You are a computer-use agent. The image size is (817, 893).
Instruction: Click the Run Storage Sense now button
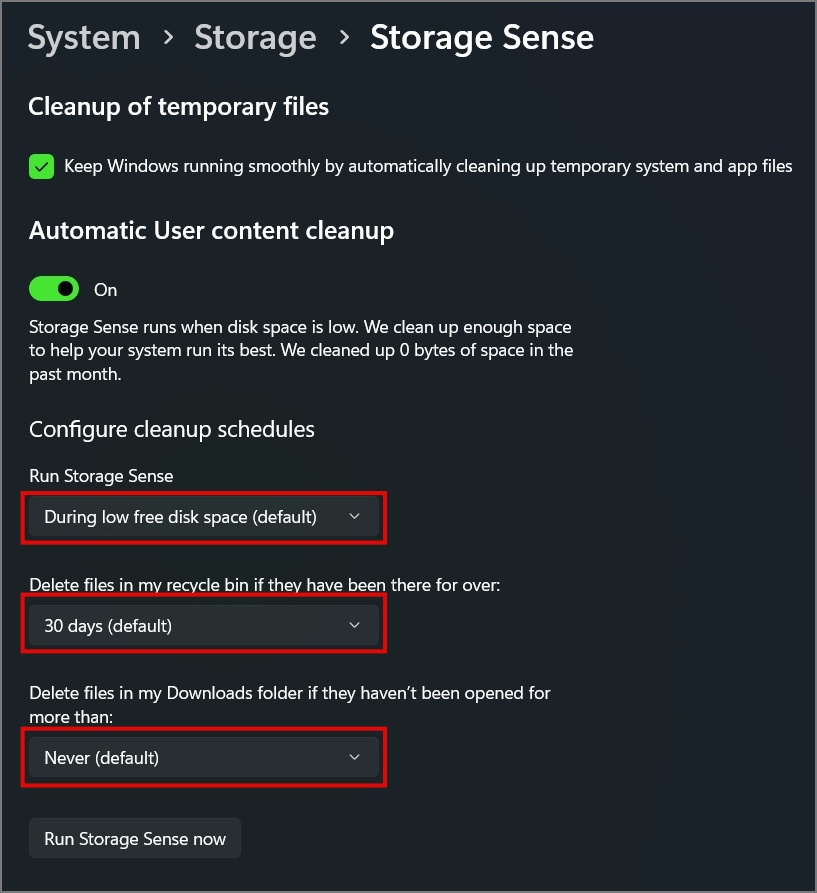coord(135,839)
